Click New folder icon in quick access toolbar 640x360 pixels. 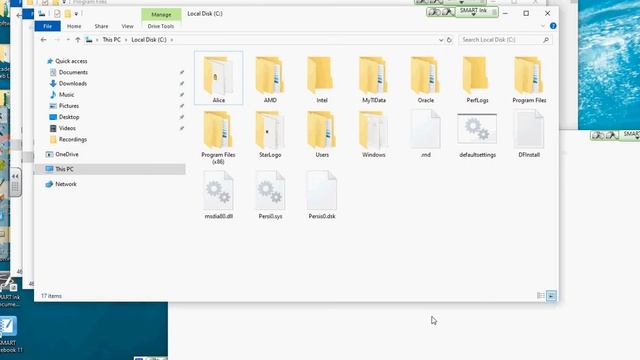click(x=68, y=14)
